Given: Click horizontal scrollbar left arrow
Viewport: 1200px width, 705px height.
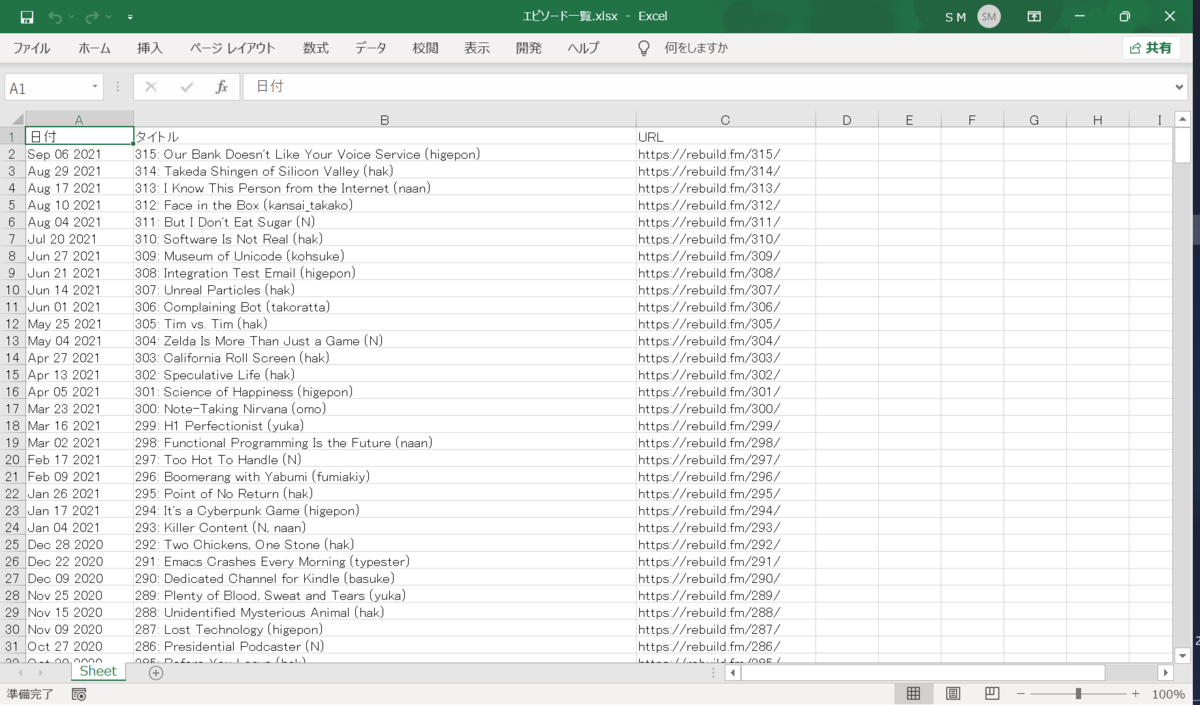Looking at the screenshot, I should pyautogui.click(x=733, y=673).
